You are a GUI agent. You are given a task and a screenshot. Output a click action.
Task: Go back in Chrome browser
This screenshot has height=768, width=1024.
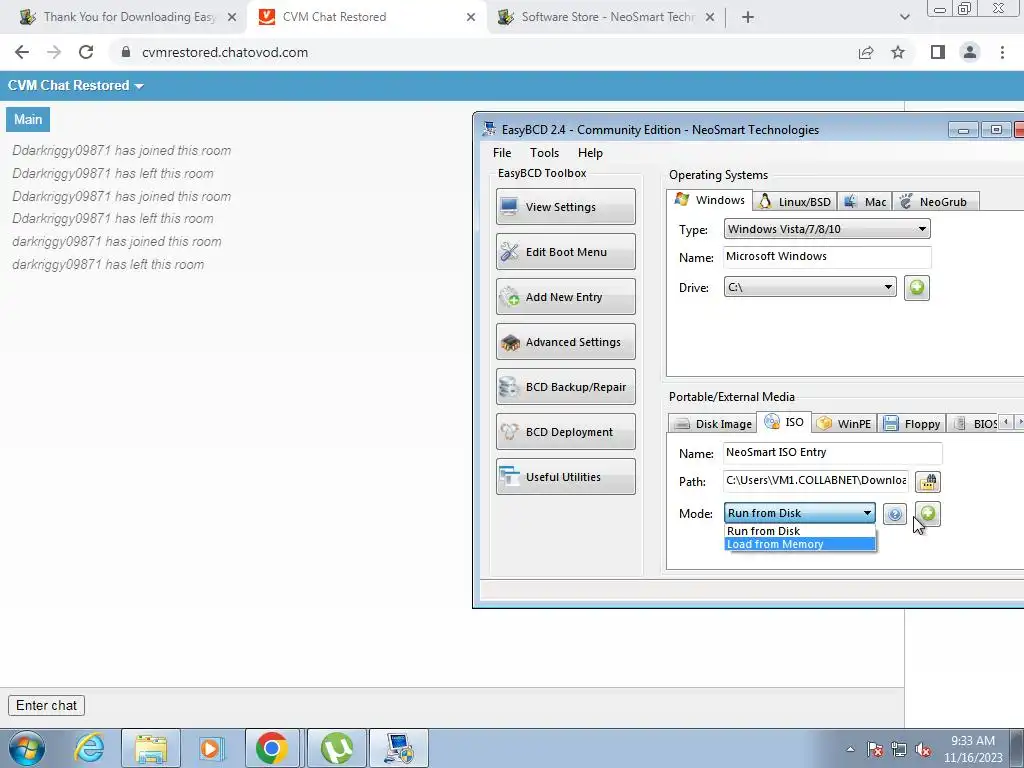(22, 52)
